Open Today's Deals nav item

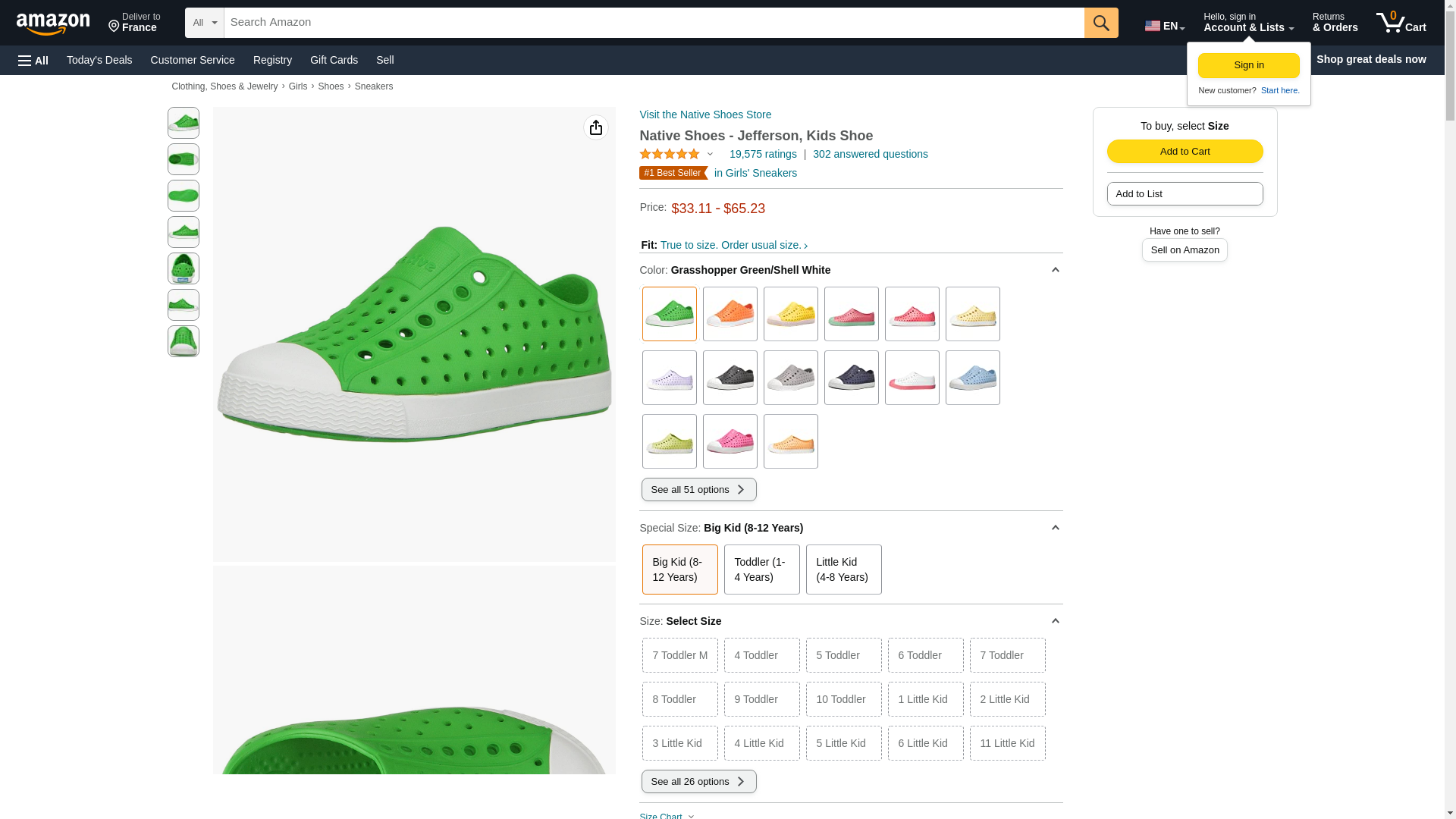pyautogui.click(x=99, y=60)
